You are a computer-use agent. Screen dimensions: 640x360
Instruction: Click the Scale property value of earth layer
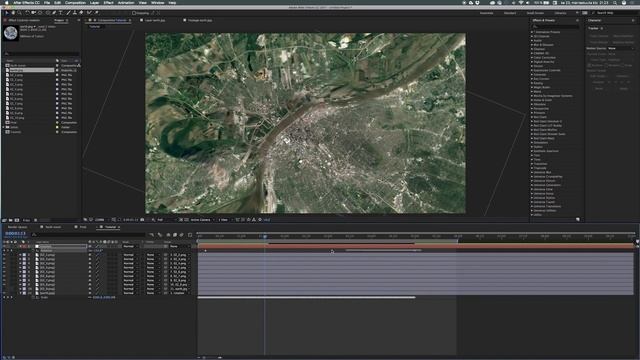pyautogui.click(x=104, y=298)
